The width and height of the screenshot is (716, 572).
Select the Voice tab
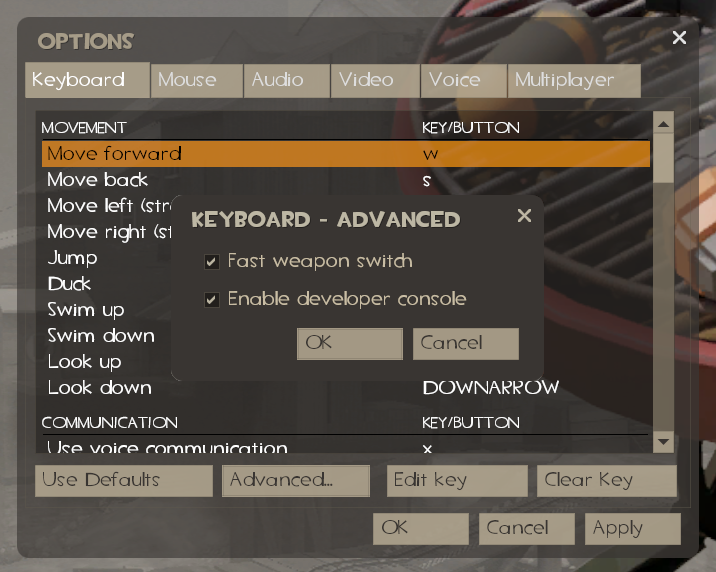tap(463, 80)
